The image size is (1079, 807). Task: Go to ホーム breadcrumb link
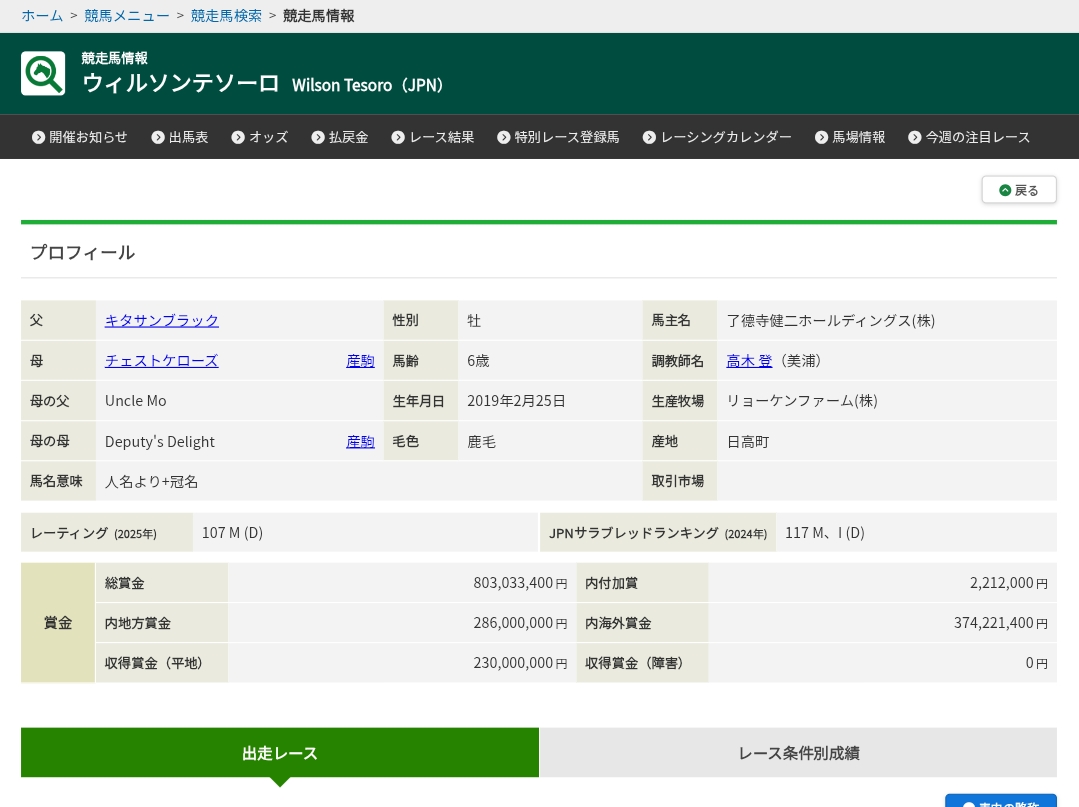click(x=42, y=15)
